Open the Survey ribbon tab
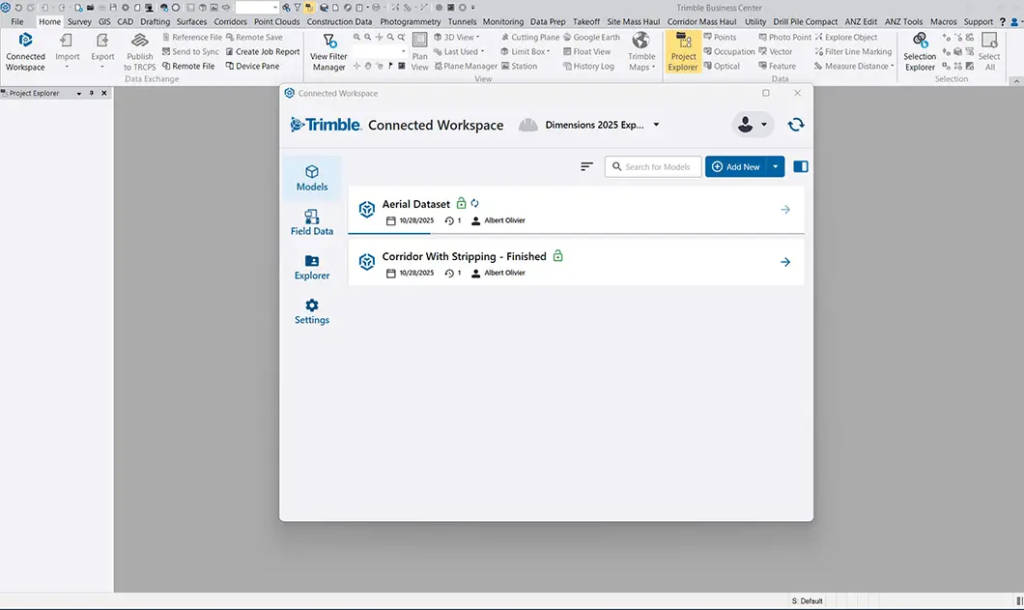 [79, 21]
